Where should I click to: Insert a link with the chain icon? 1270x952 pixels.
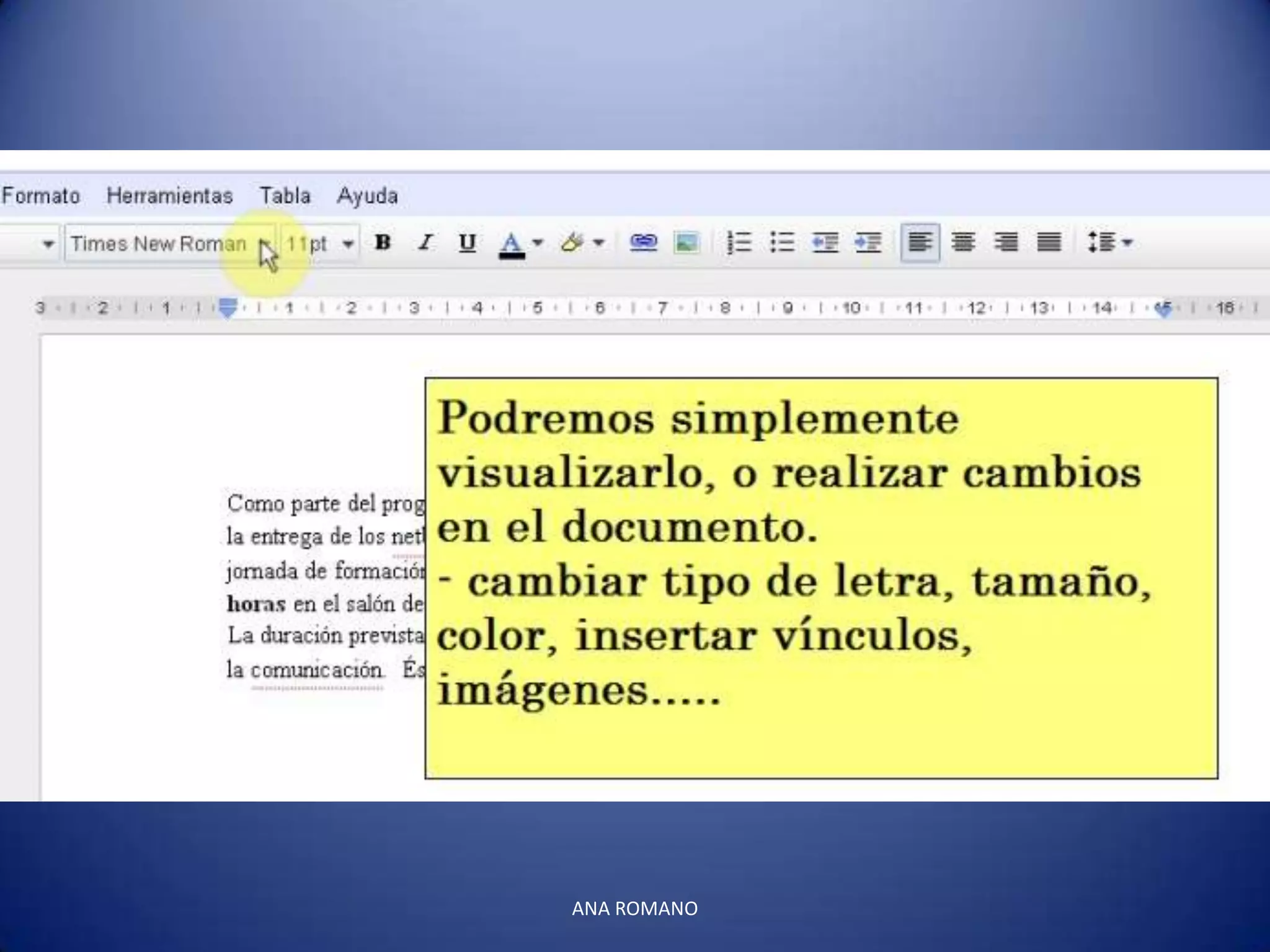click(643, 242)
